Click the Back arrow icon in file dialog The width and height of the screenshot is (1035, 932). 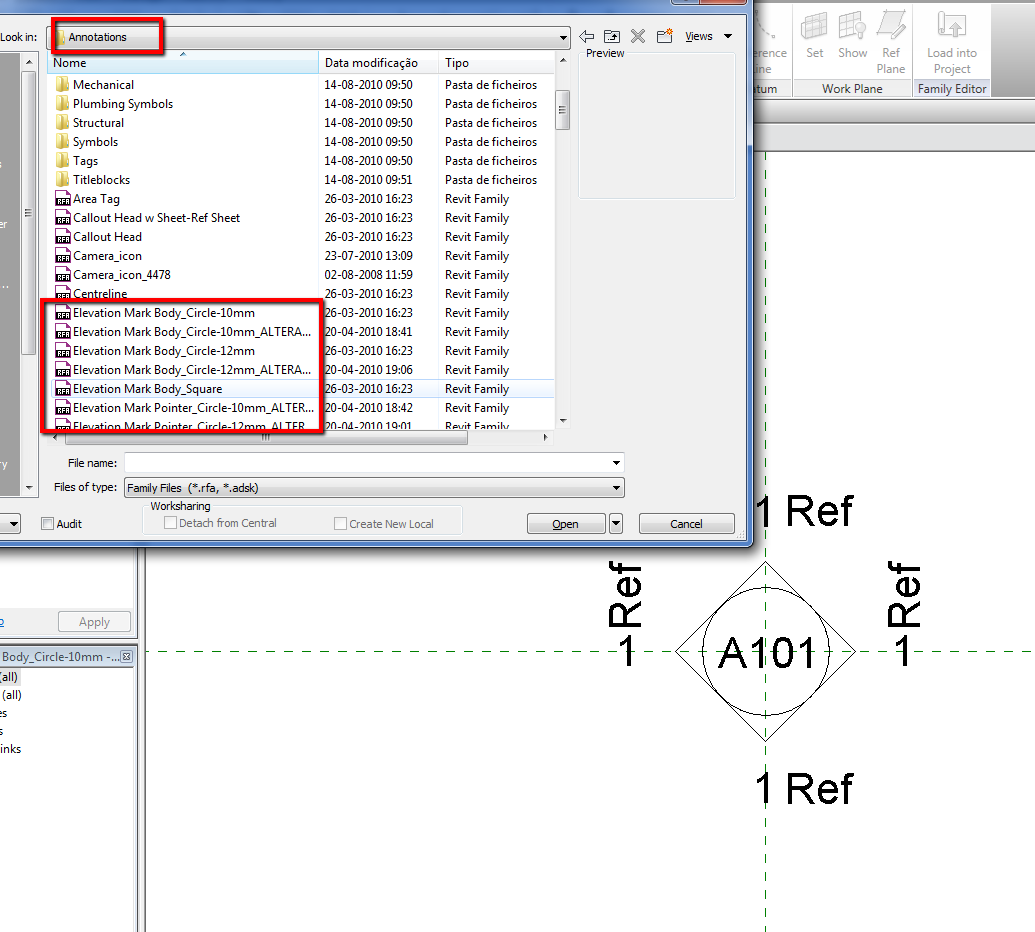tap(586, 36)
